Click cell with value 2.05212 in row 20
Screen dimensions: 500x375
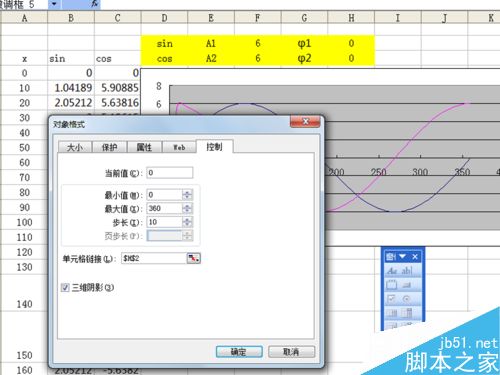71,103
